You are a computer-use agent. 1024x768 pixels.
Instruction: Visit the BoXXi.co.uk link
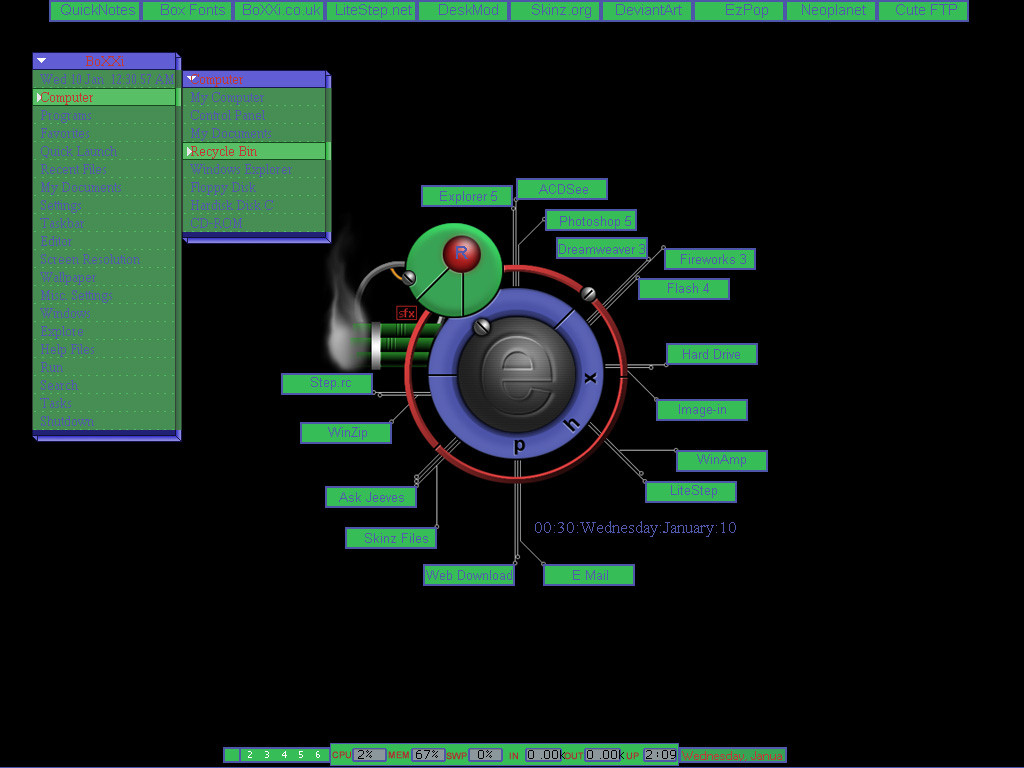click(280, 10)
